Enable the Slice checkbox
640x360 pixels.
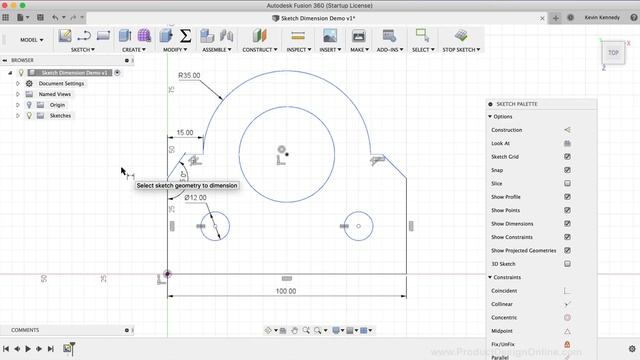coord(567,184)
